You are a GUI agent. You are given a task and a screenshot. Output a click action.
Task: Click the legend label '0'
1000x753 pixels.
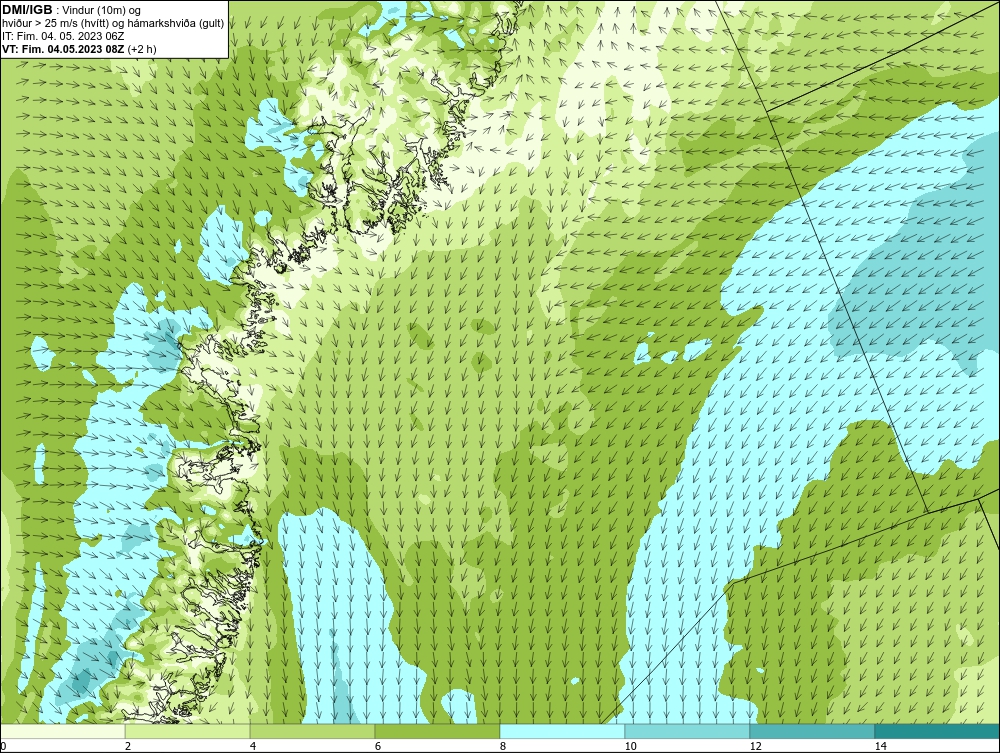tap(3, 746)
